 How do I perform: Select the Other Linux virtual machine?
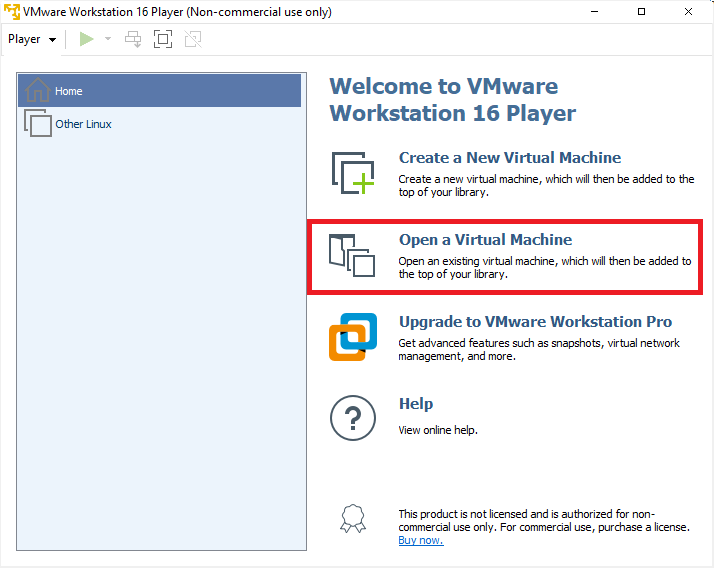pyautogui.click(x=83, y=124)
